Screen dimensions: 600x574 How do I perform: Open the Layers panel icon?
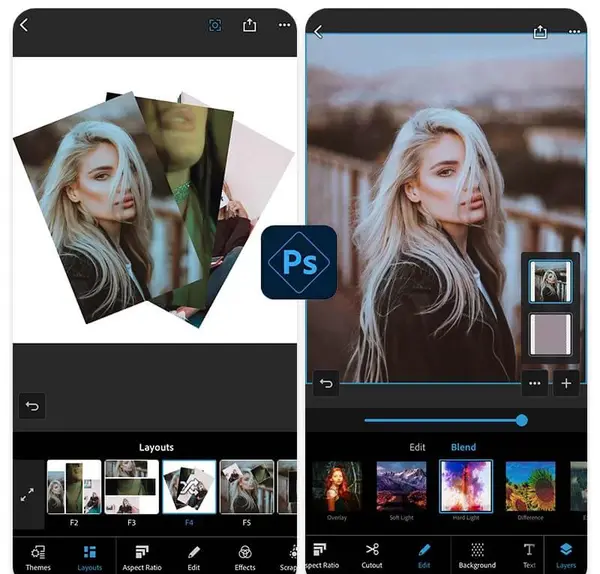(x=566, y=550)
